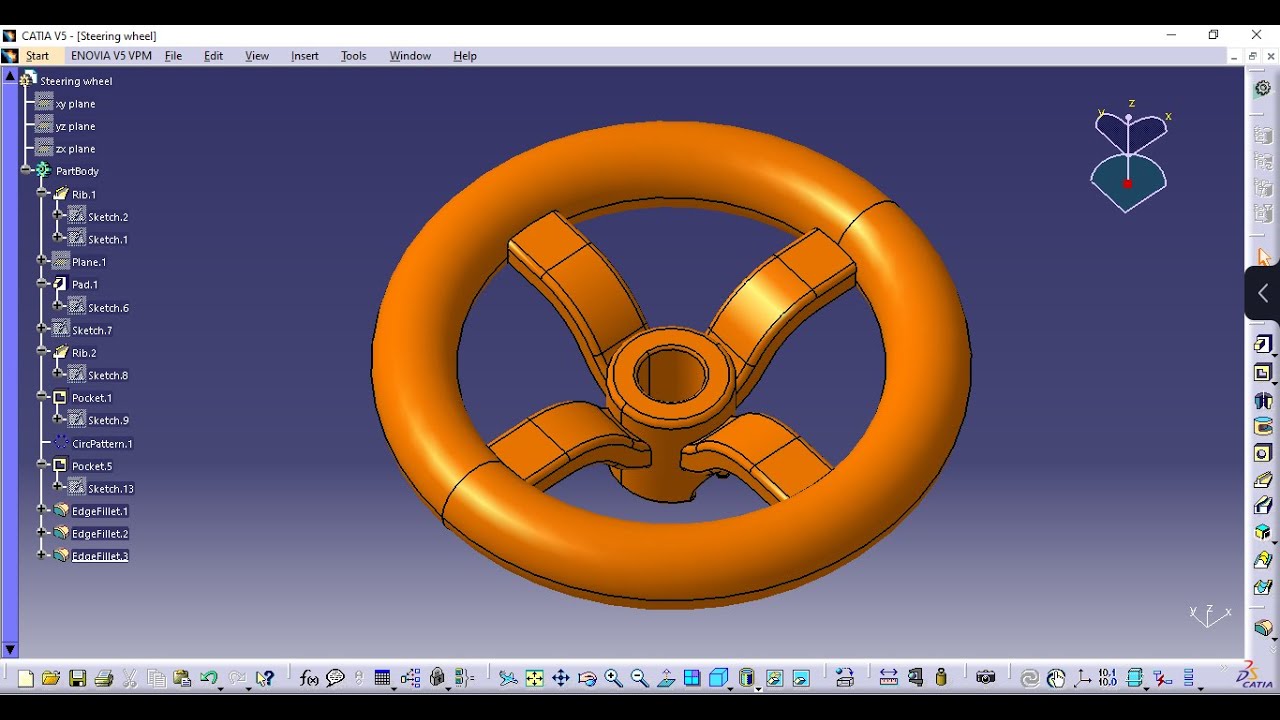Open the Insert menu
1280x720 pixels.
point(305,56)
